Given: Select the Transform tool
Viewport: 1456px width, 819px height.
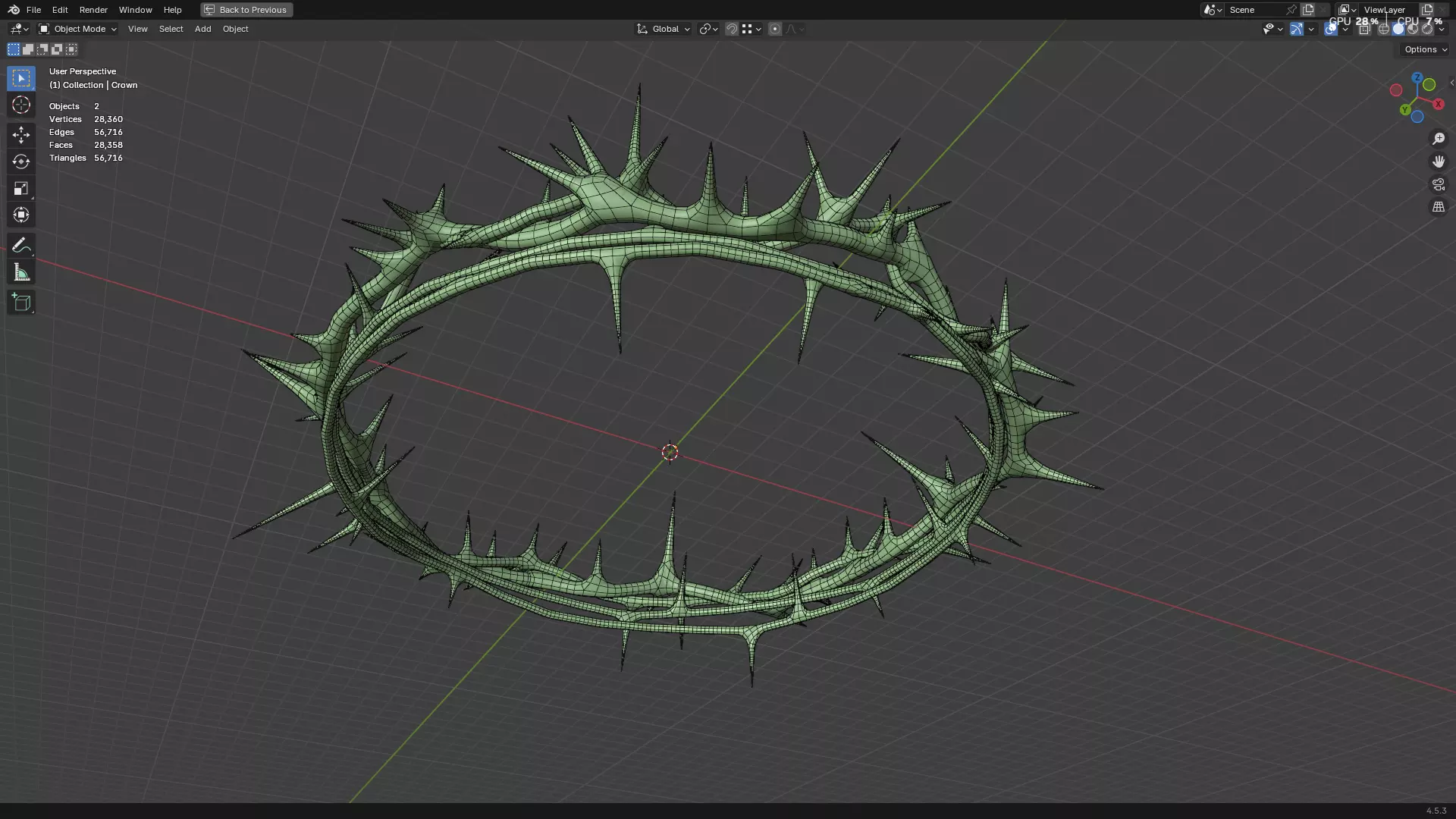Looking at the screenshot, I should 21,215.
